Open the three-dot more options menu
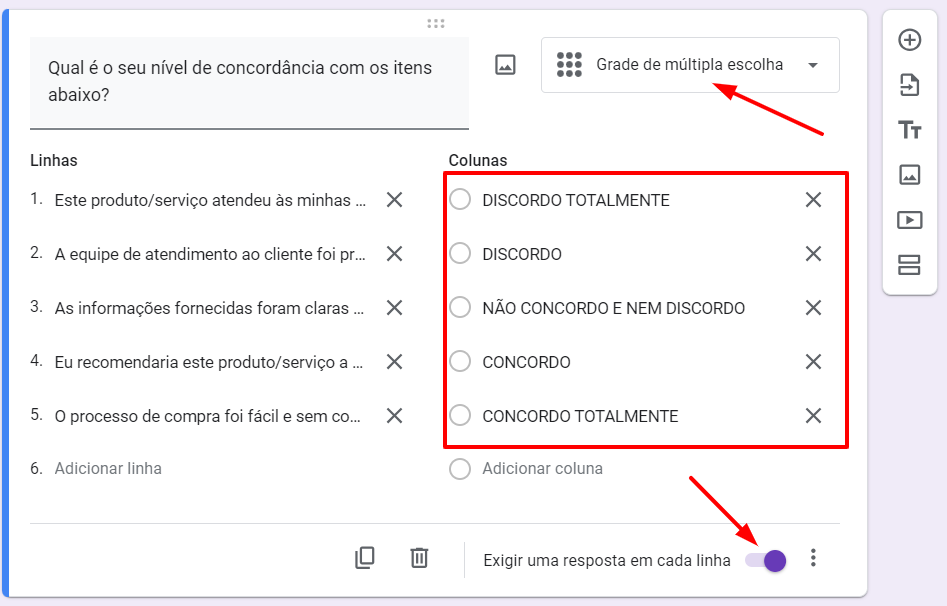Viewport: 947px width, 606px height. click(x=813, y=558)
